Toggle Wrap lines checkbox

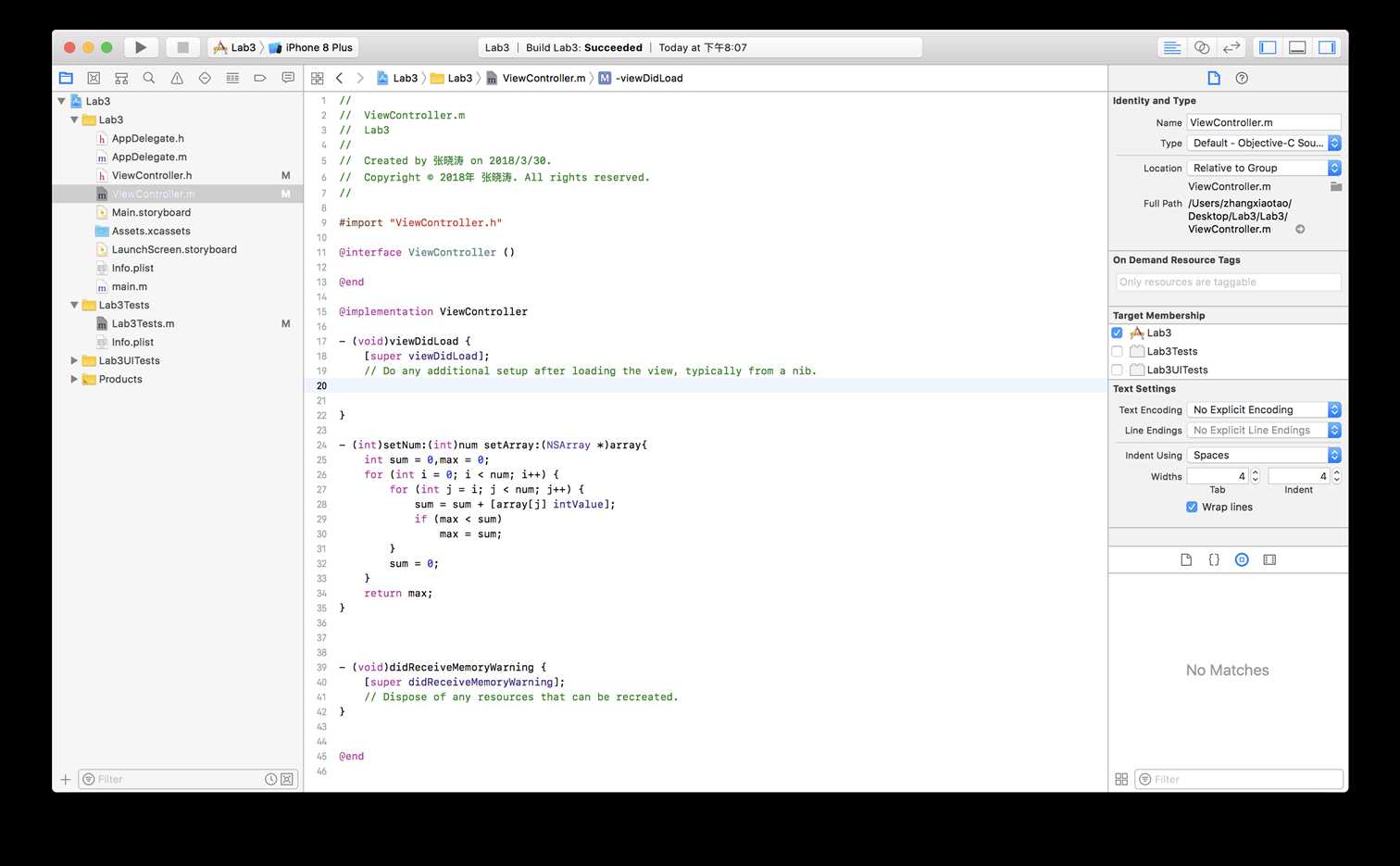[1192, 507]
